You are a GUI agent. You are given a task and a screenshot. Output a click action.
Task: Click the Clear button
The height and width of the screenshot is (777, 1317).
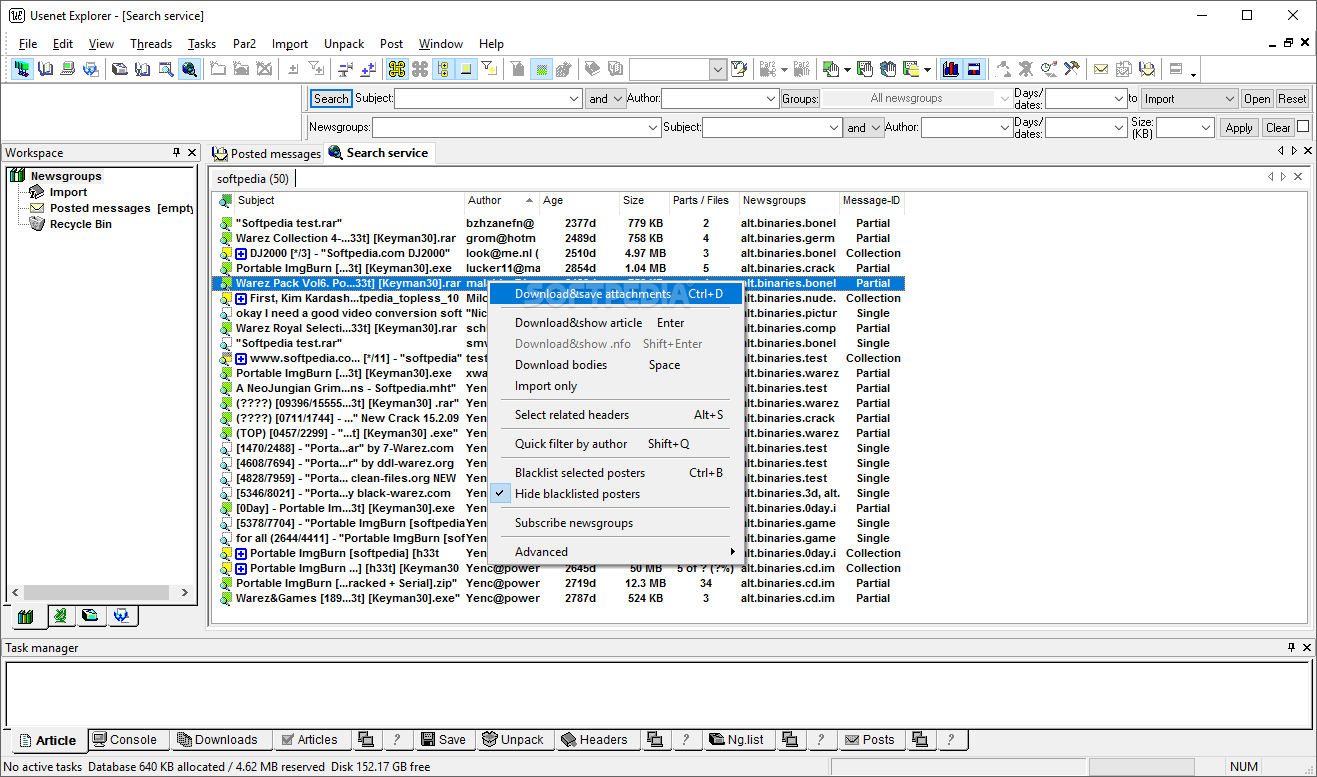point(1278,128)
